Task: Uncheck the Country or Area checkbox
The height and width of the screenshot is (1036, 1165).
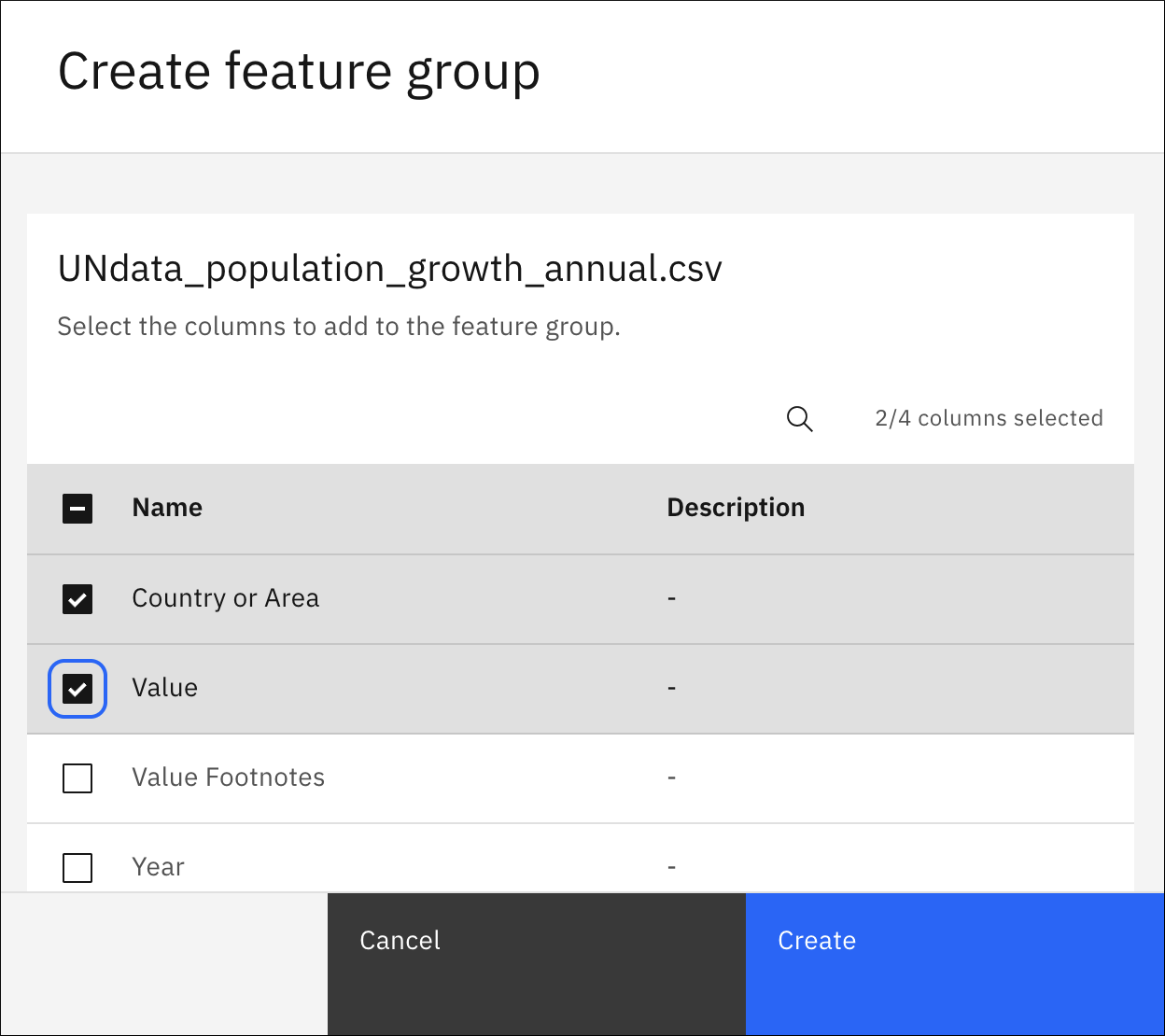Action: 77,598
